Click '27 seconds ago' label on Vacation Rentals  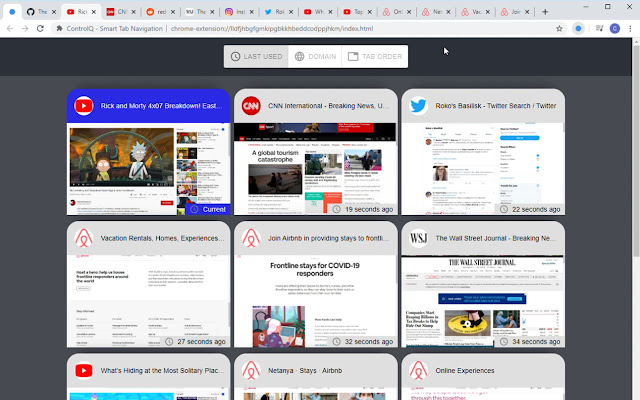tap(195, 342)
